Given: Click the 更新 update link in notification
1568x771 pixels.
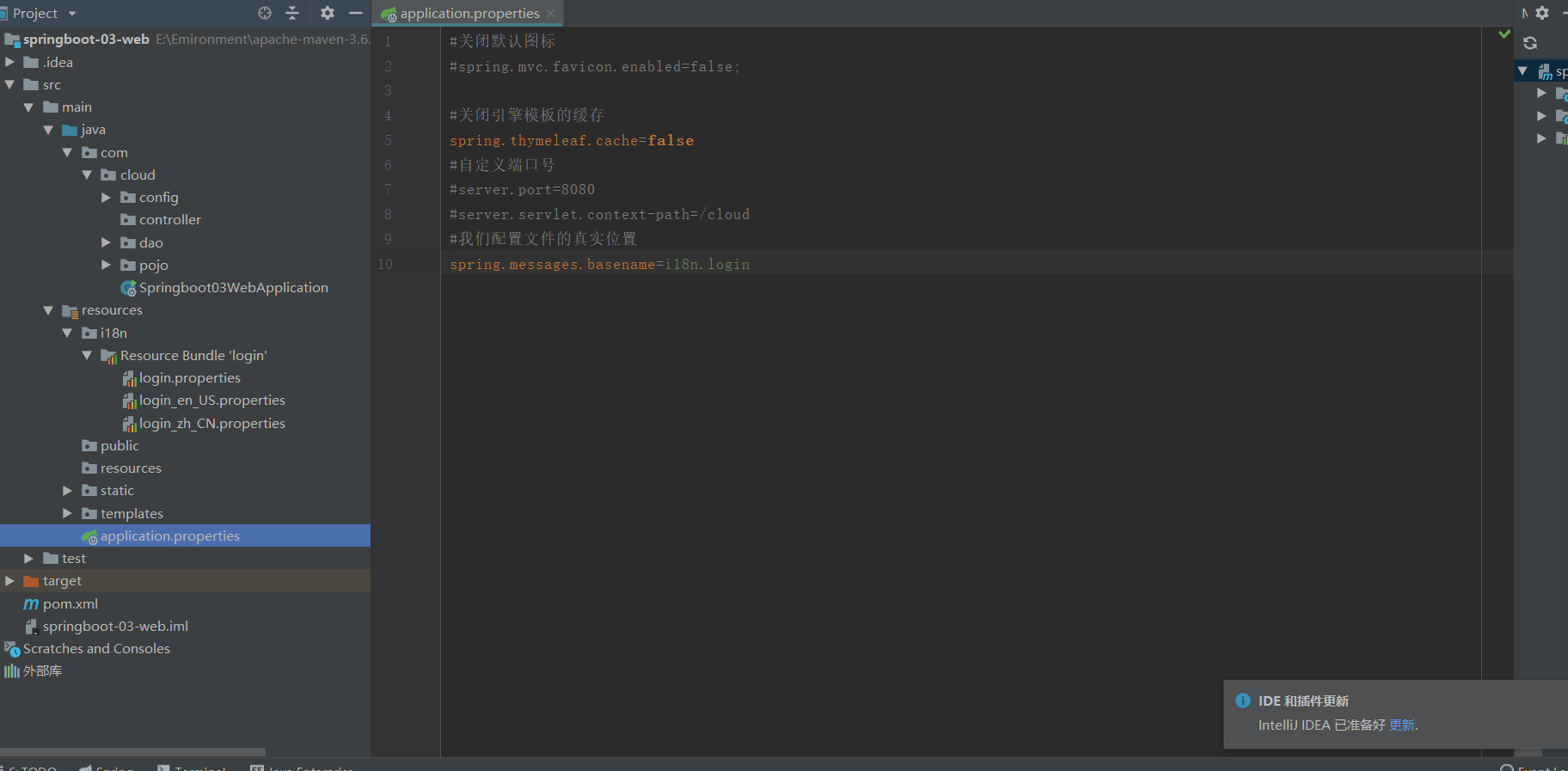Looking at the screenshot, I should (x=1401, y=725).
